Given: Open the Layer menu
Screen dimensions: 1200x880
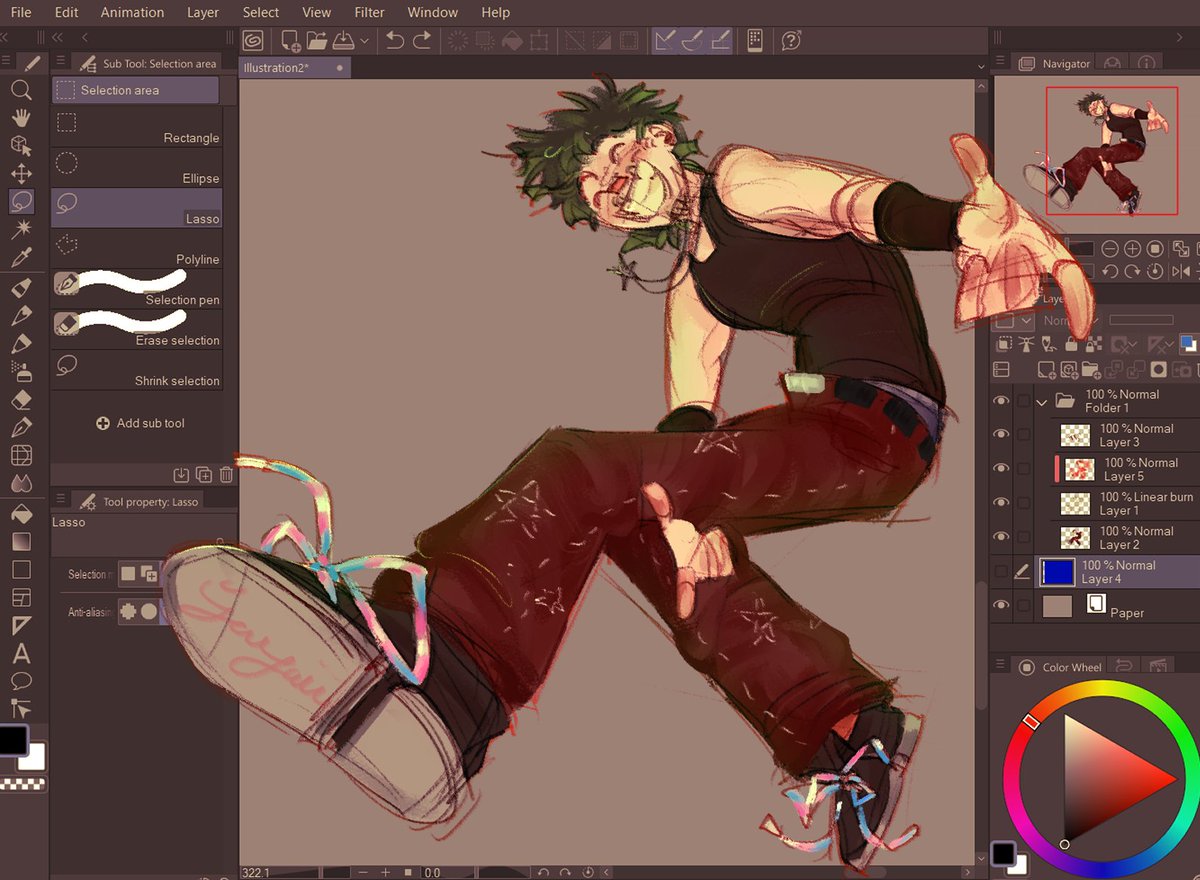Looking at the screenshot, I should tap(203, 12).
